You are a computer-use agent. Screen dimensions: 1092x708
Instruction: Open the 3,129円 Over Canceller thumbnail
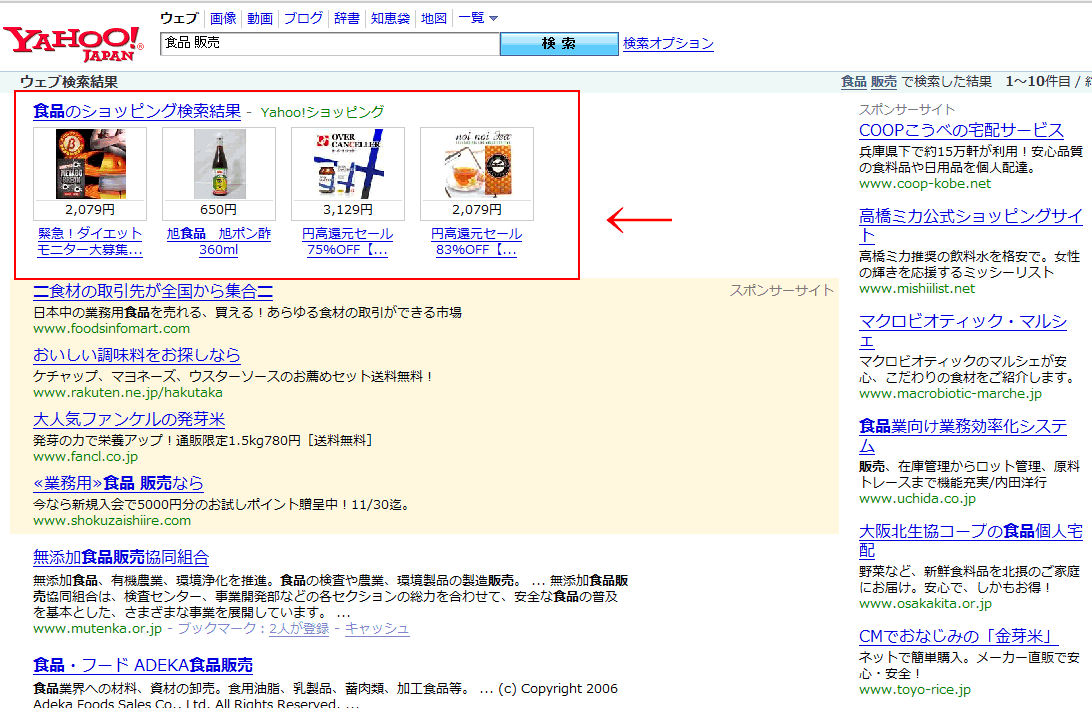pos(348,165)
